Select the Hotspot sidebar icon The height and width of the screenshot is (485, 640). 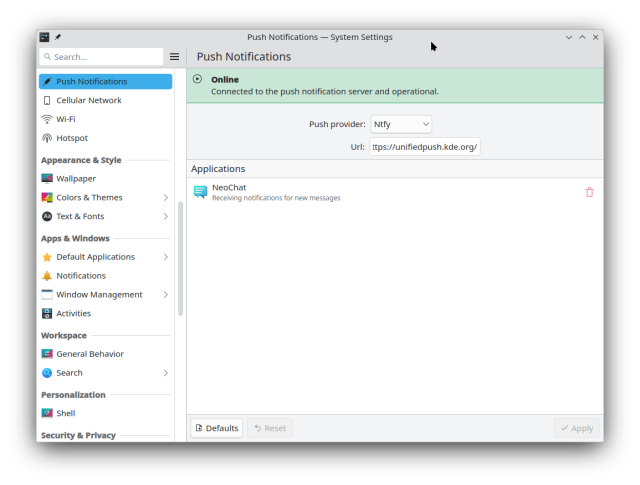pyautogui.click(x=47, y=138)
